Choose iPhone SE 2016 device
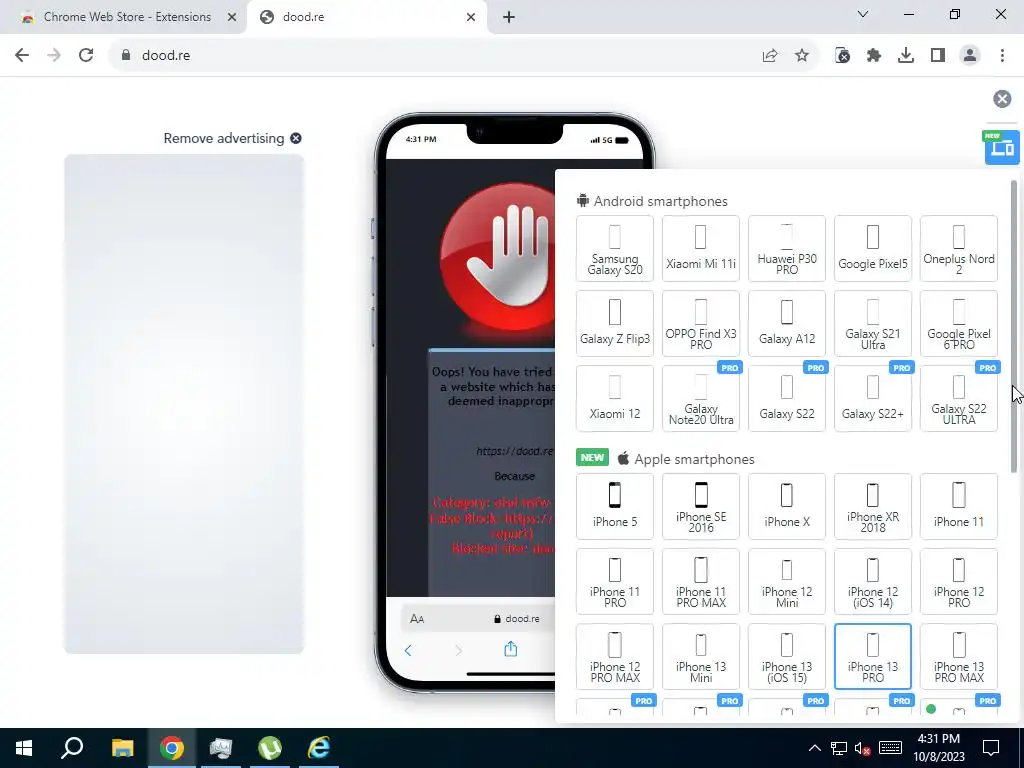1024x768 pixels. click(x=701, y=507)
